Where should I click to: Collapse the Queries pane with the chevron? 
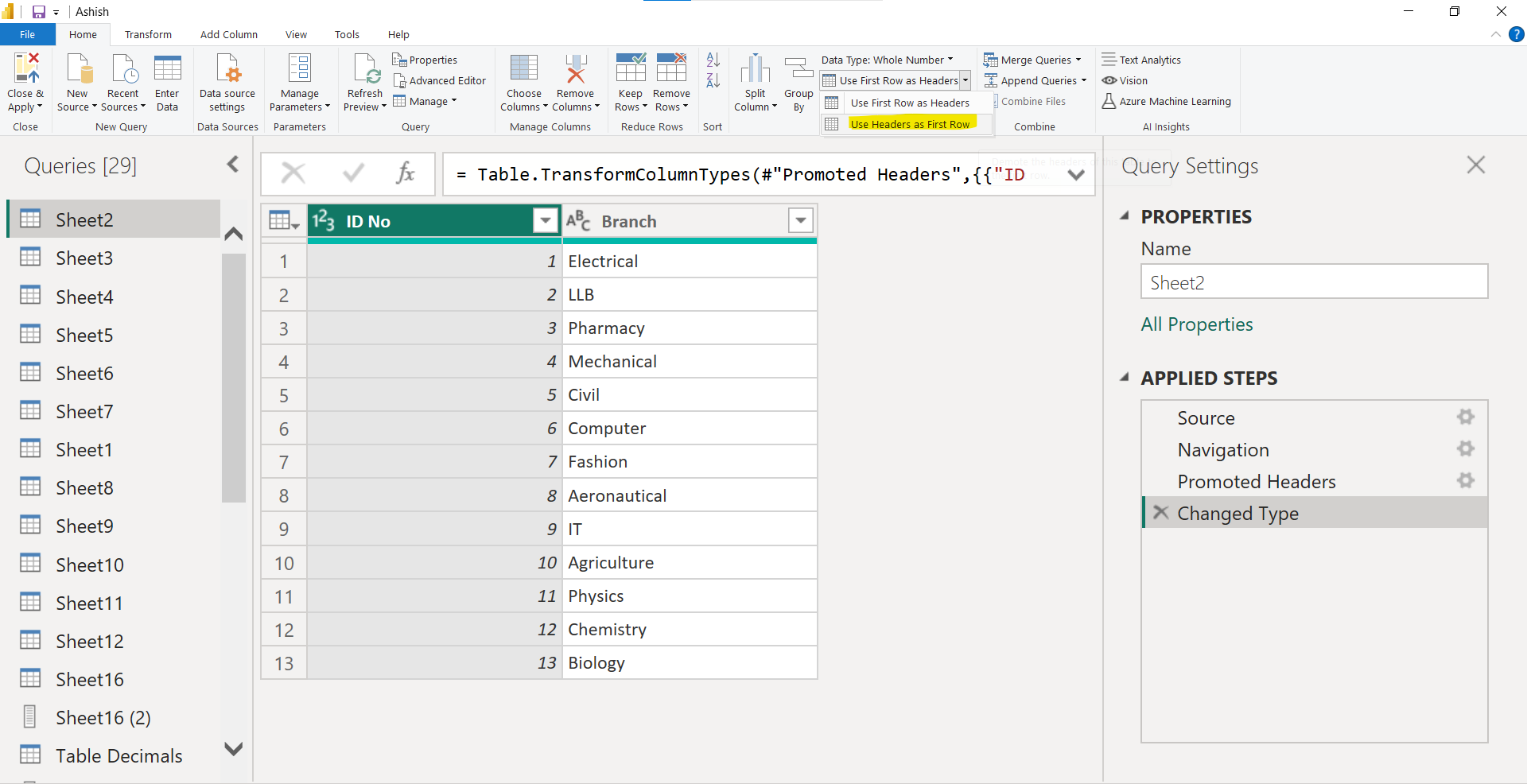[231, 165]
